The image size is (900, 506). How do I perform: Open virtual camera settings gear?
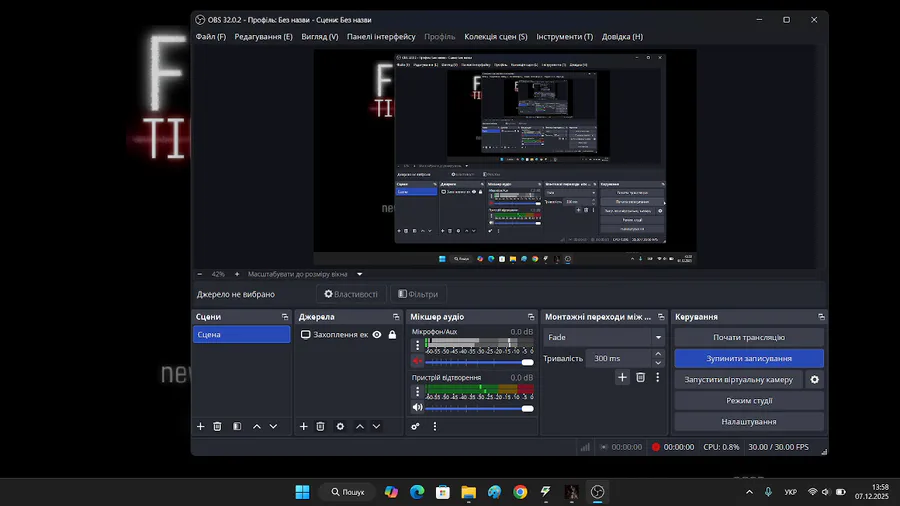814,379
